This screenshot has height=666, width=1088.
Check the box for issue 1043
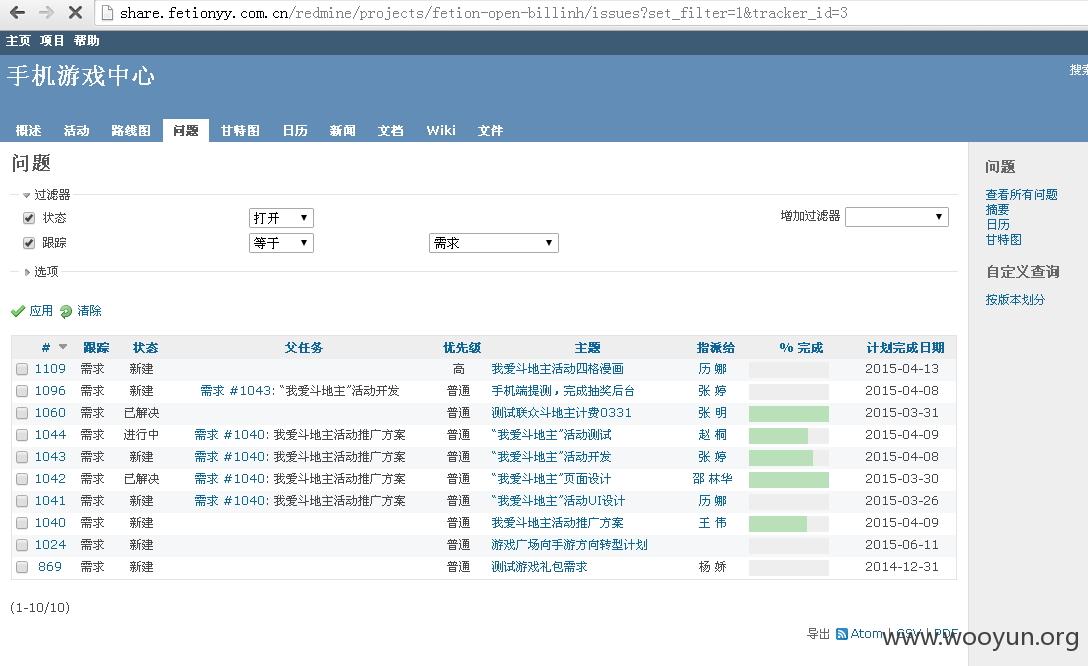(22, 457)
